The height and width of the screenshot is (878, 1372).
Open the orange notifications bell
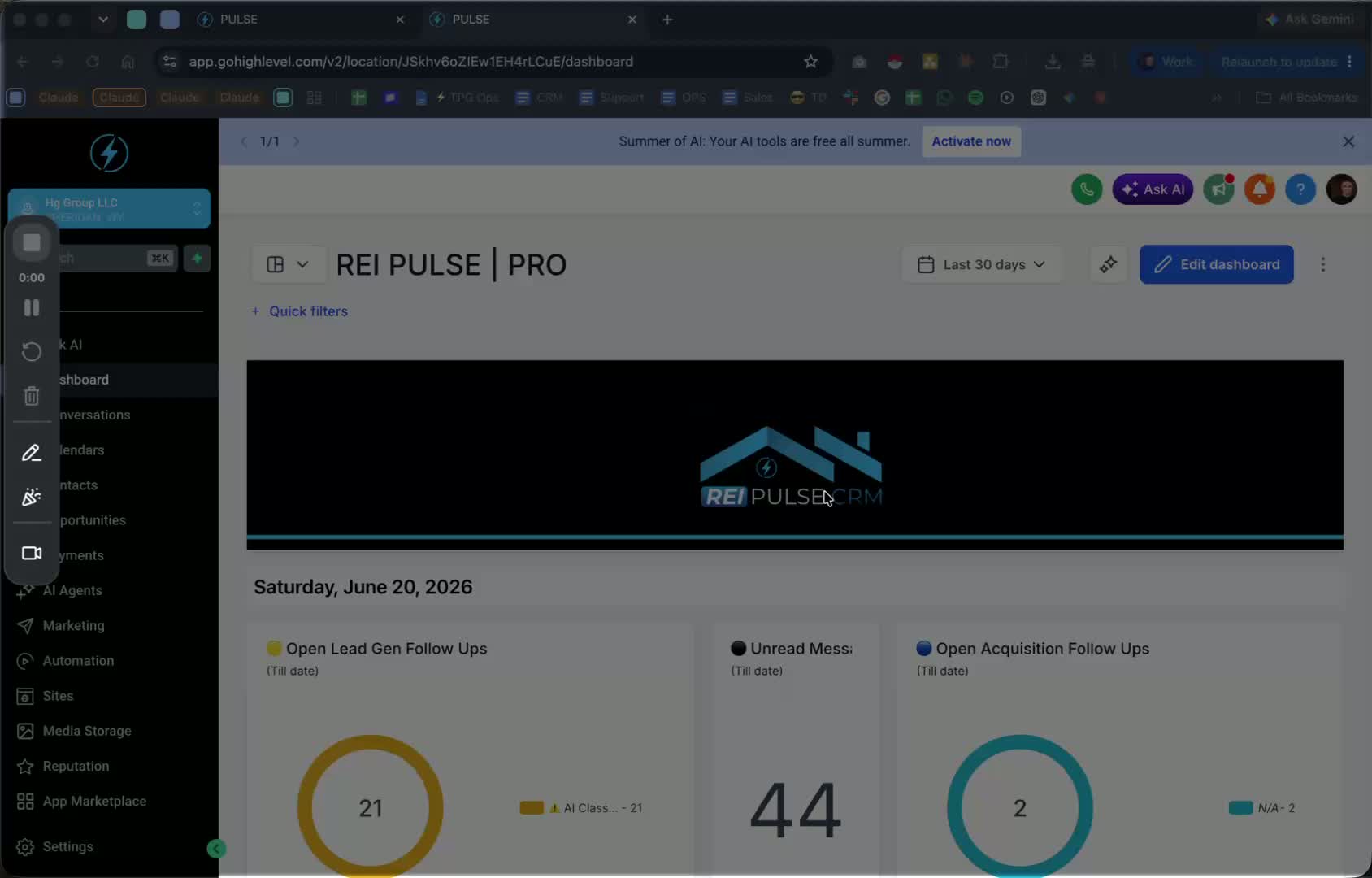coord(1259,189)
